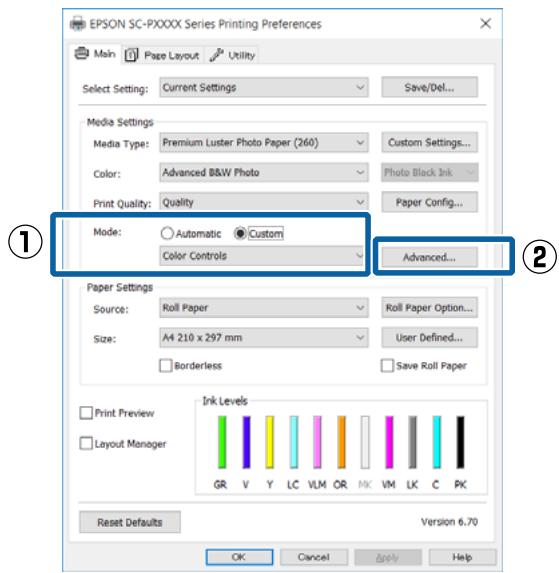Open the Main tab
This screenshot has height=573, width=559.
coord(95,54)
